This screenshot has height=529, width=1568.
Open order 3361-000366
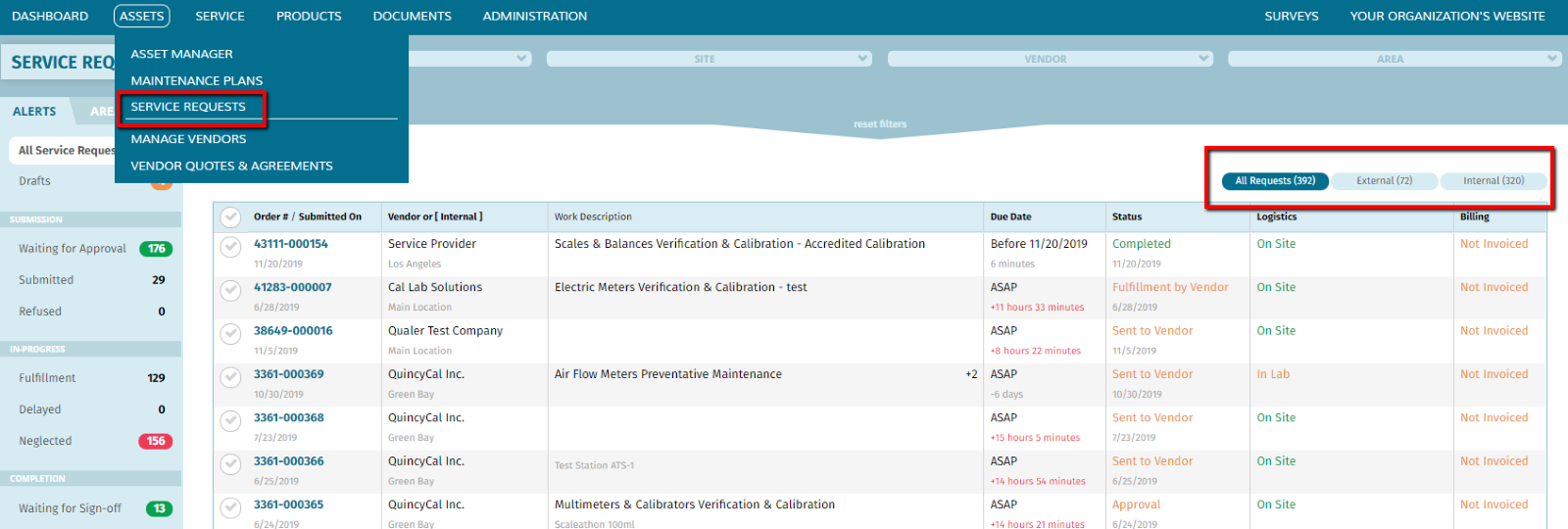289,461
